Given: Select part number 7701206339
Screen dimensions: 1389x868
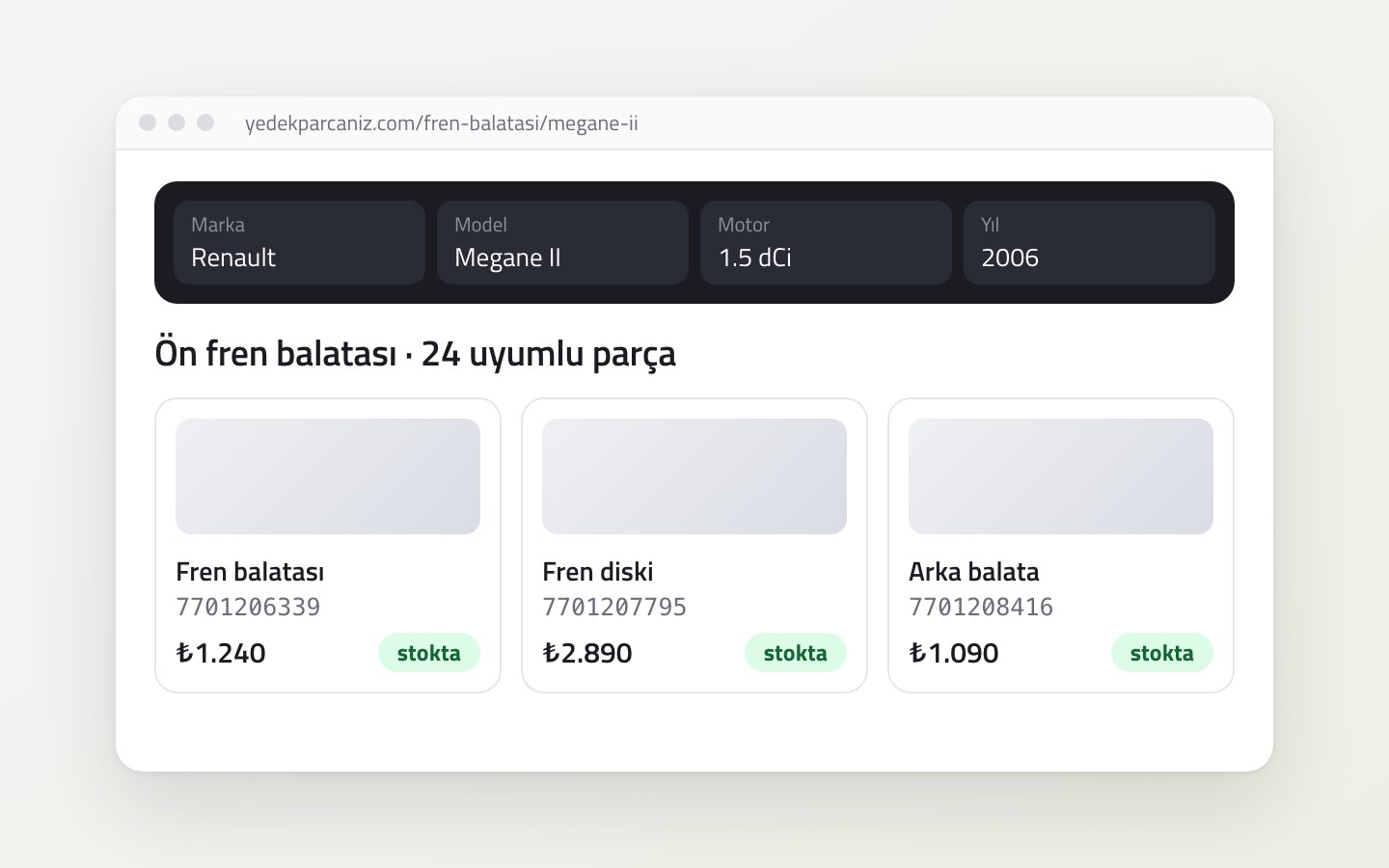Looking at the screenshot, I should [x=248, y=607].
